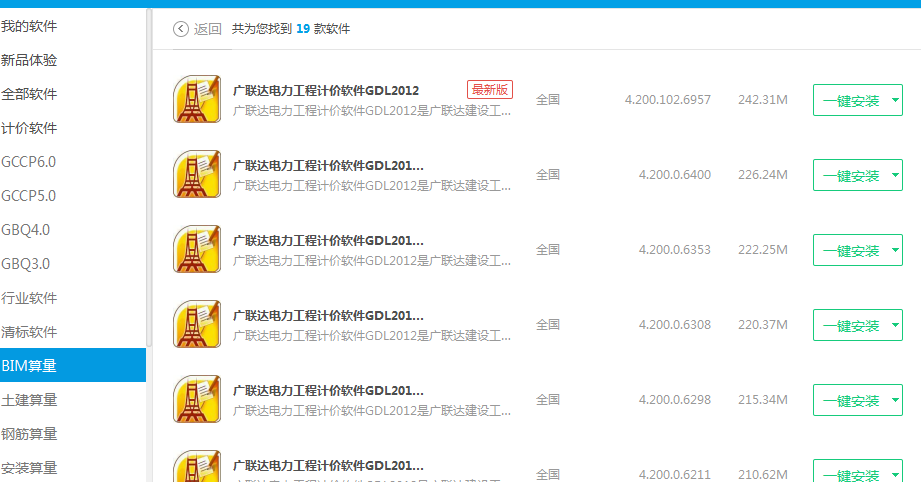
Task: Click the 最新版 badge
Action: [x=490, y=90]
